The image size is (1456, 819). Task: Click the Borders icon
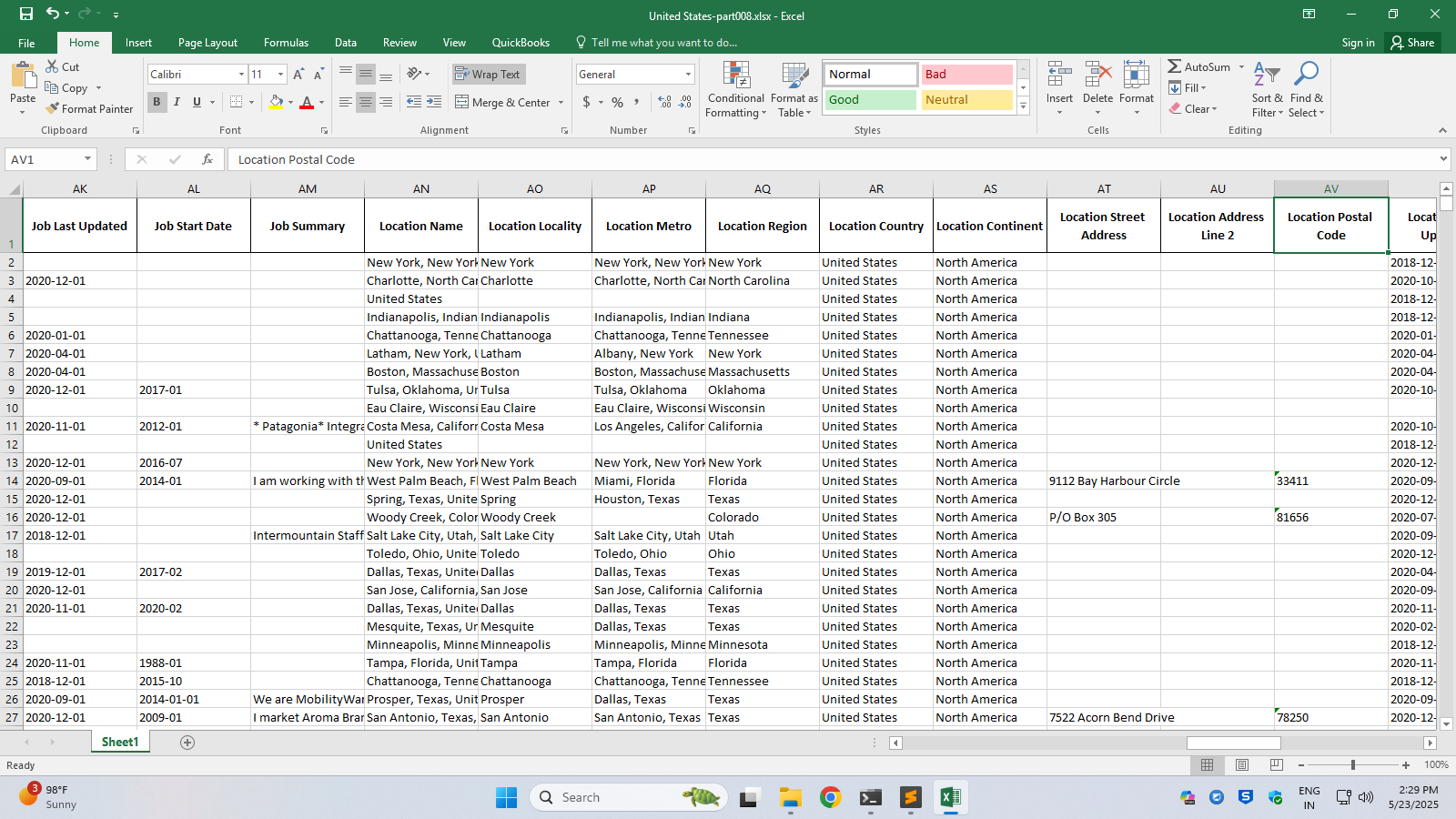tap(236, 102)
